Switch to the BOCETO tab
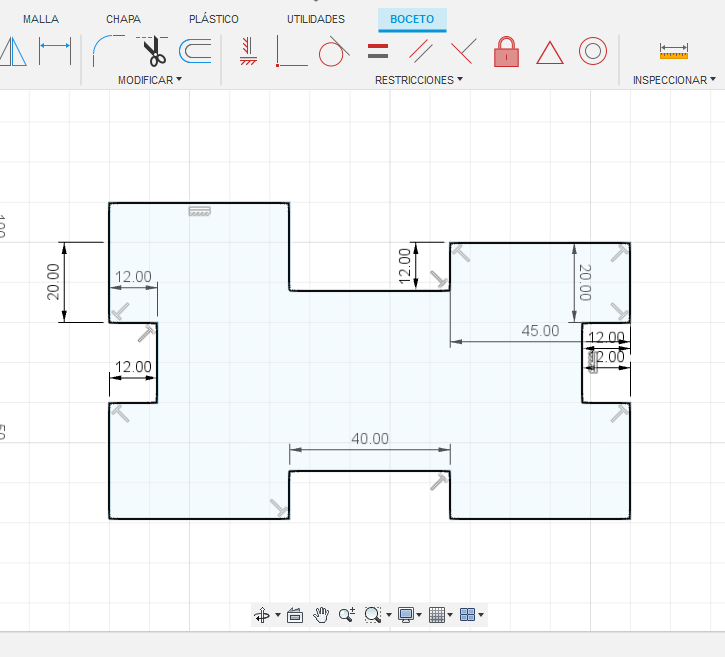Screen dimensions: 725x657 point(412,19)
